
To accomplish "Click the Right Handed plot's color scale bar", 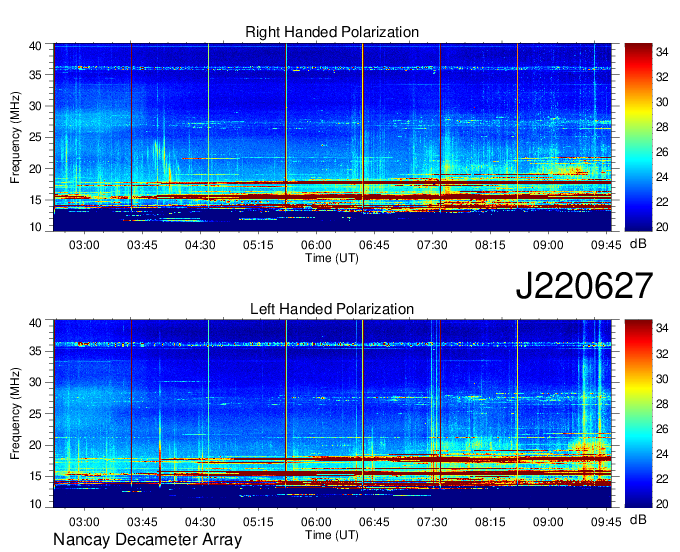I will tap(638, 137).
